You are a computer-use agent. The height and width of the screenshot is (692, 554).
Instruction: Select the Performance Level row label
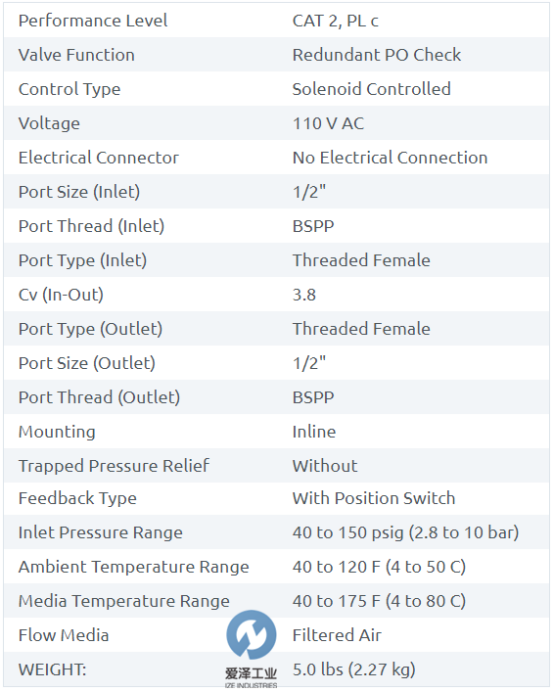point(93,21)
